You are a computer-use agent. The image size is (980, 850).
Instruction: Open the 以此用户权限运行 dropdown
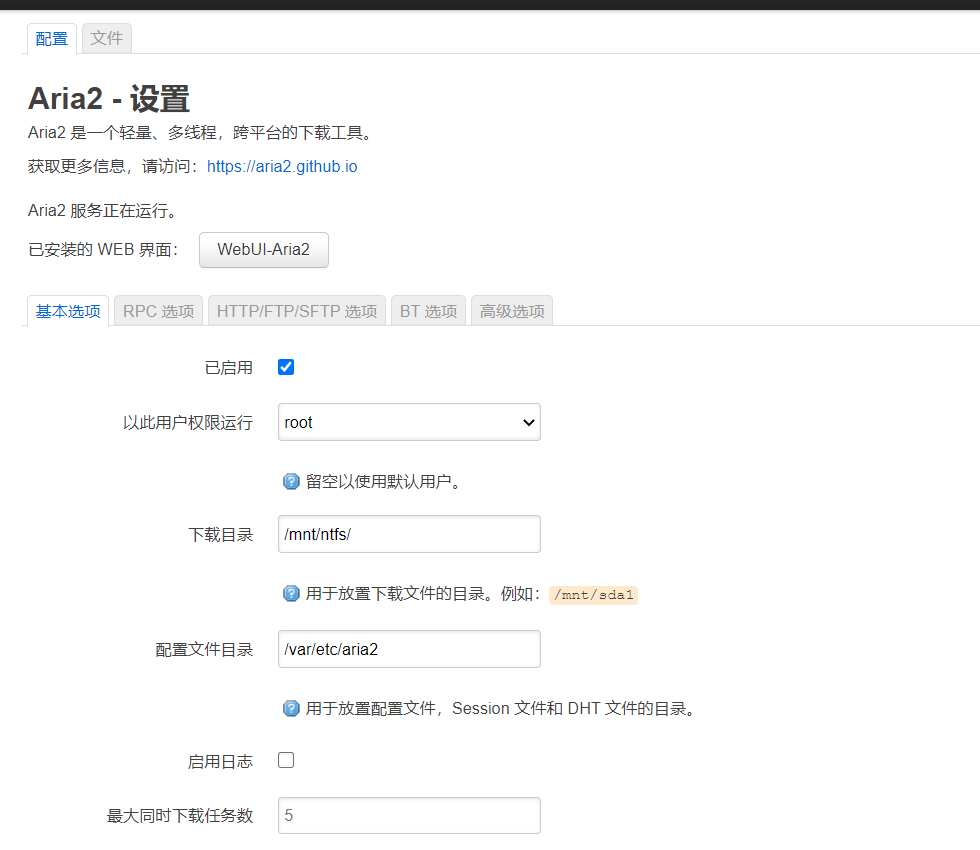[408, 422]
